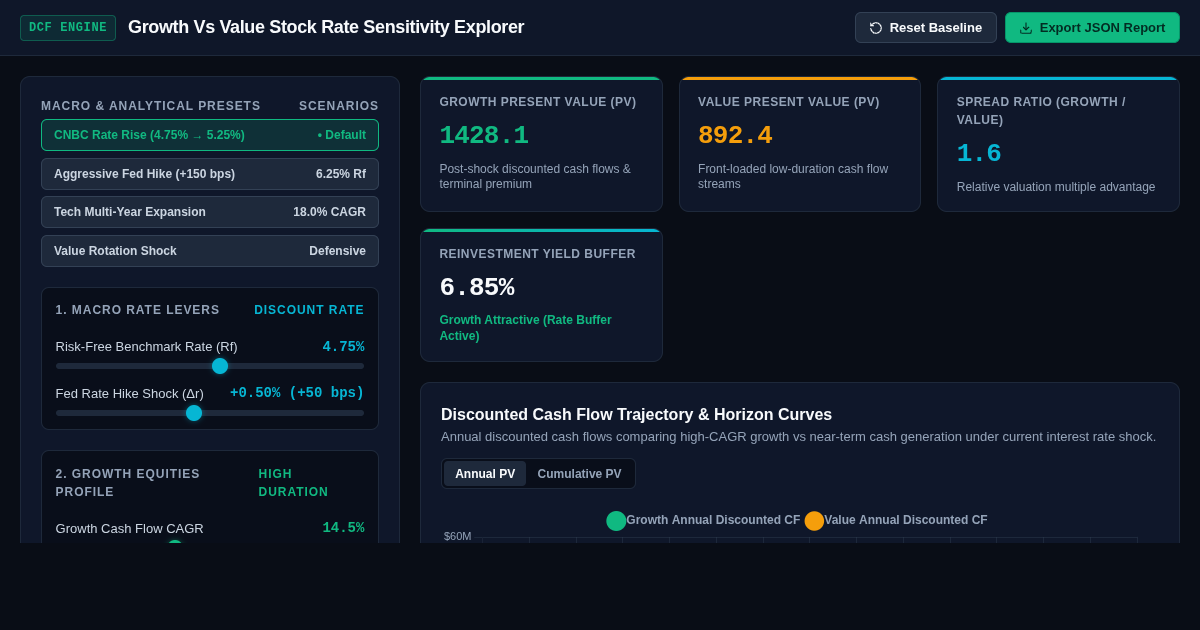Image resolution: width=1200 pixels, height=630 pixels.
Task: Choose the Tech Multi-Year Expansion preset
Action: pyautogui.click(x=210, y=212)
